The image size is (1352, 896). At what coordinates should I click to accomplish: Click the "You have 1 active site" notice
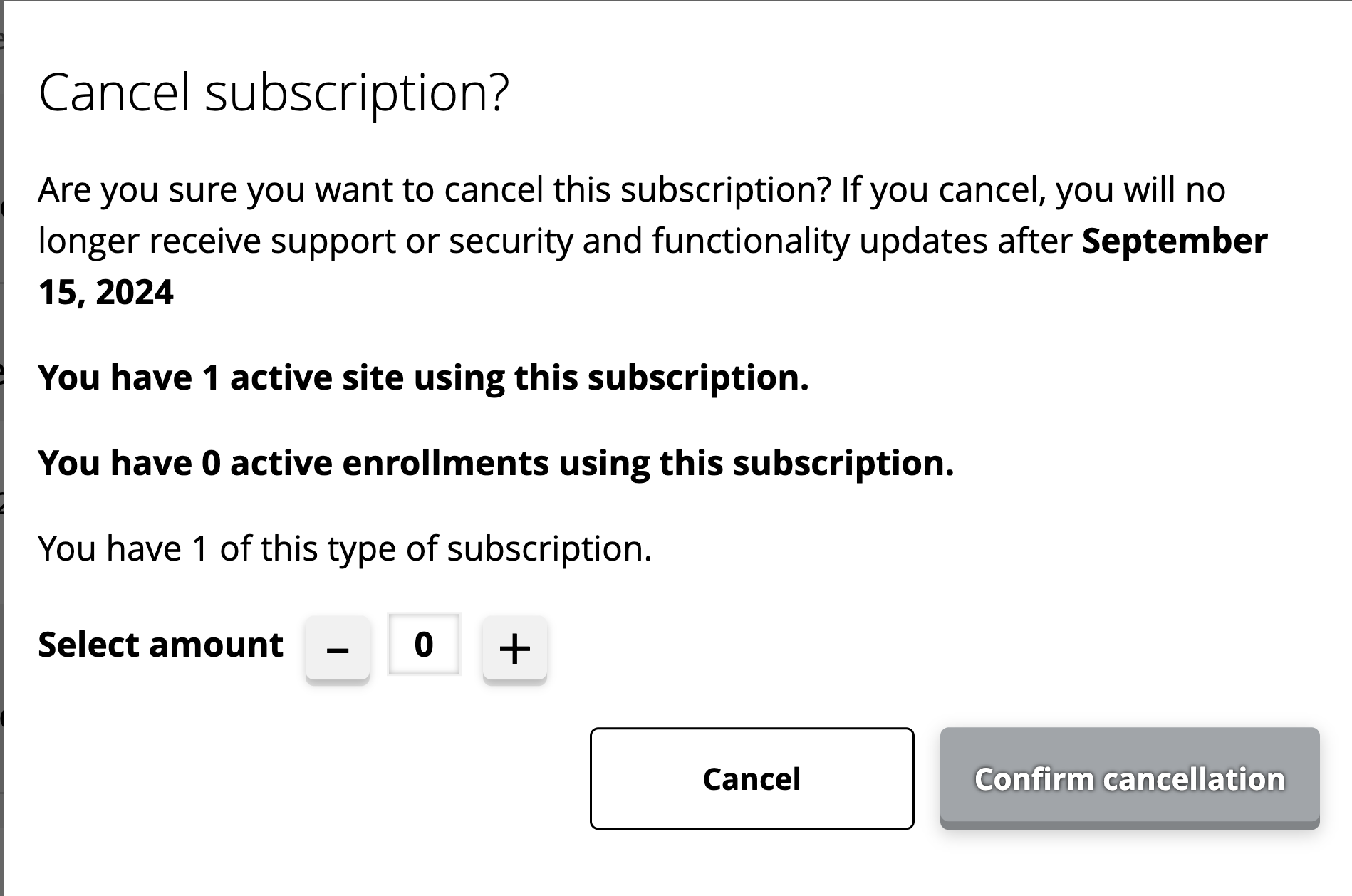423,377
